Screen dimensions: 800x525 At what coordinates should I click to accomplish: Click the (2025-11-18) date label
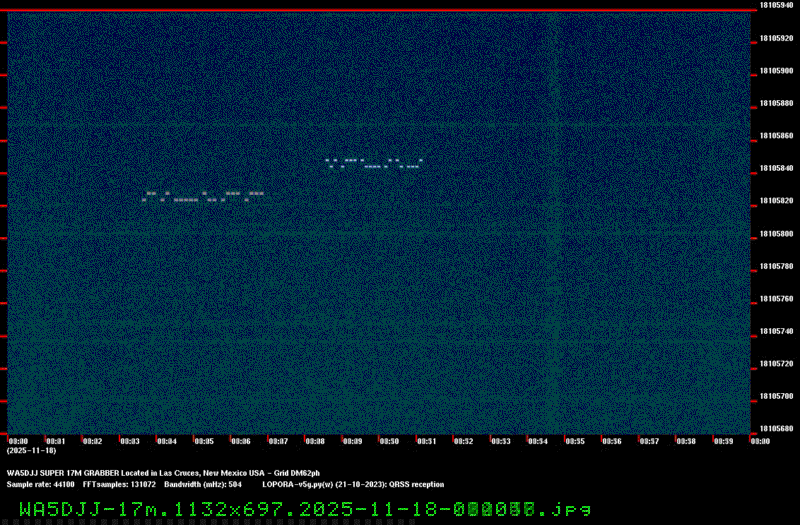(x=32, y=451)
